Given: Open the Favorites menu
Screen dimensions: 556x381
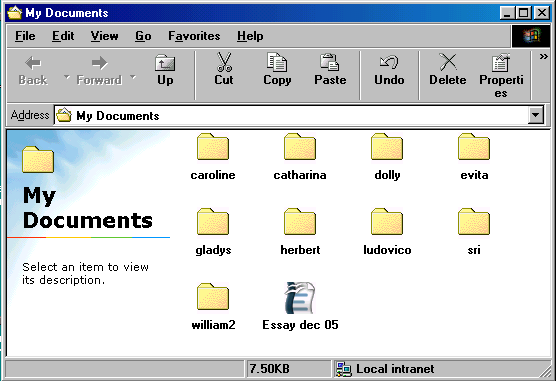Looking at the screenshot, I should click(194, 36).
